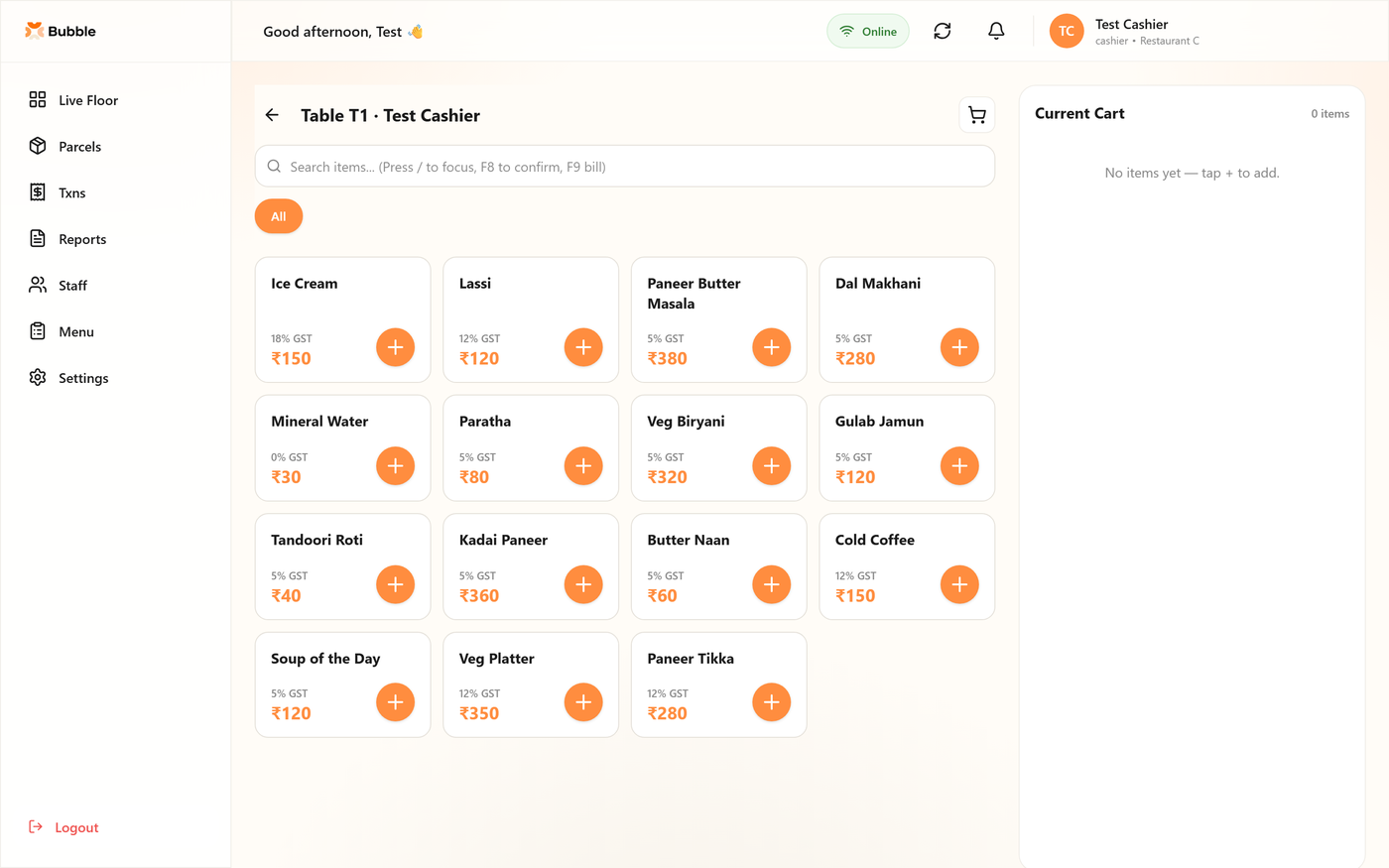Click the Veg Platter ₹350 price
Viewport: 1389px width, 868px height.
479,713
